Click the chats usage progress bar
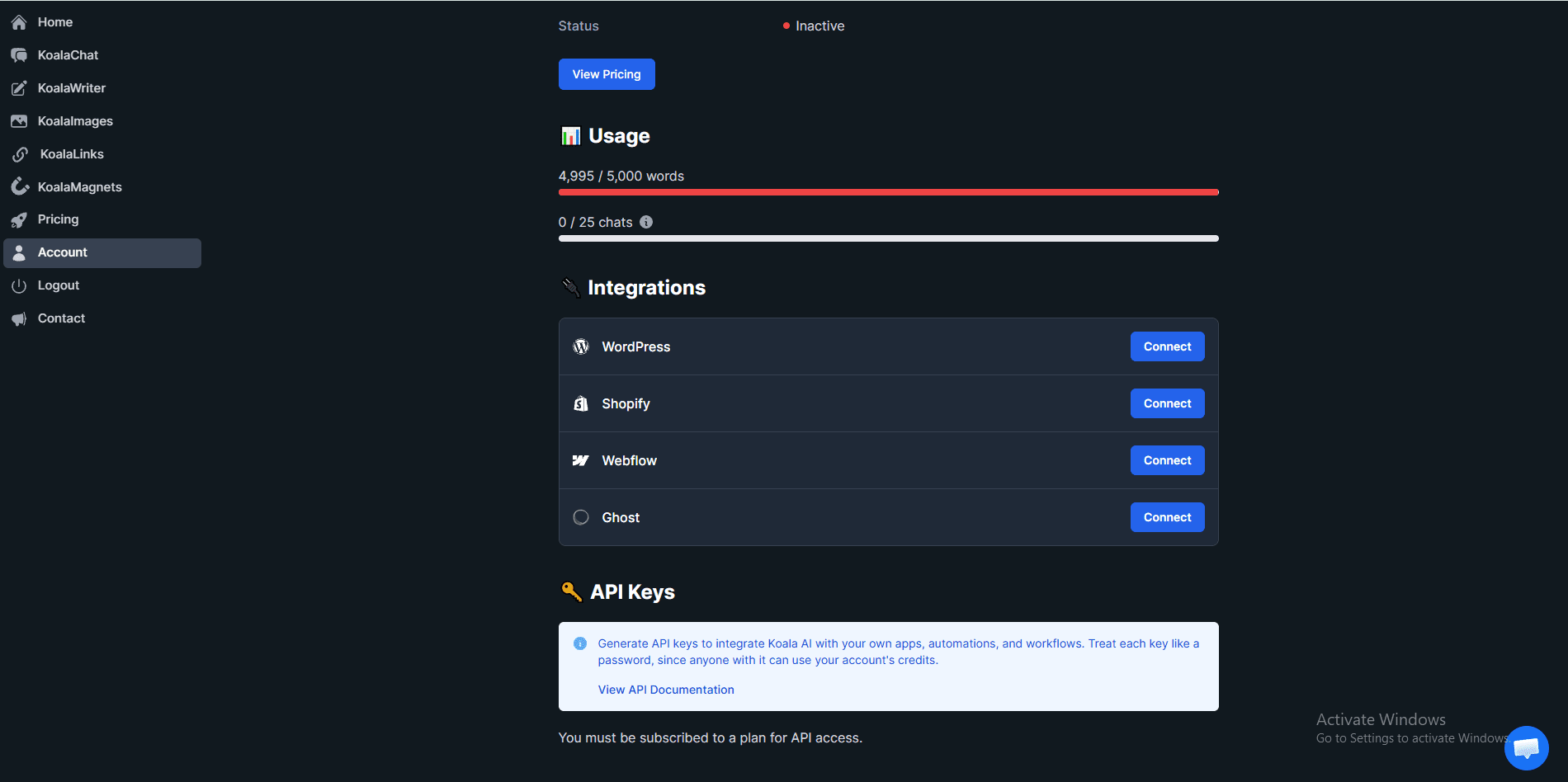The height and width of the screenshot is (782, 1568). point(889,238)
